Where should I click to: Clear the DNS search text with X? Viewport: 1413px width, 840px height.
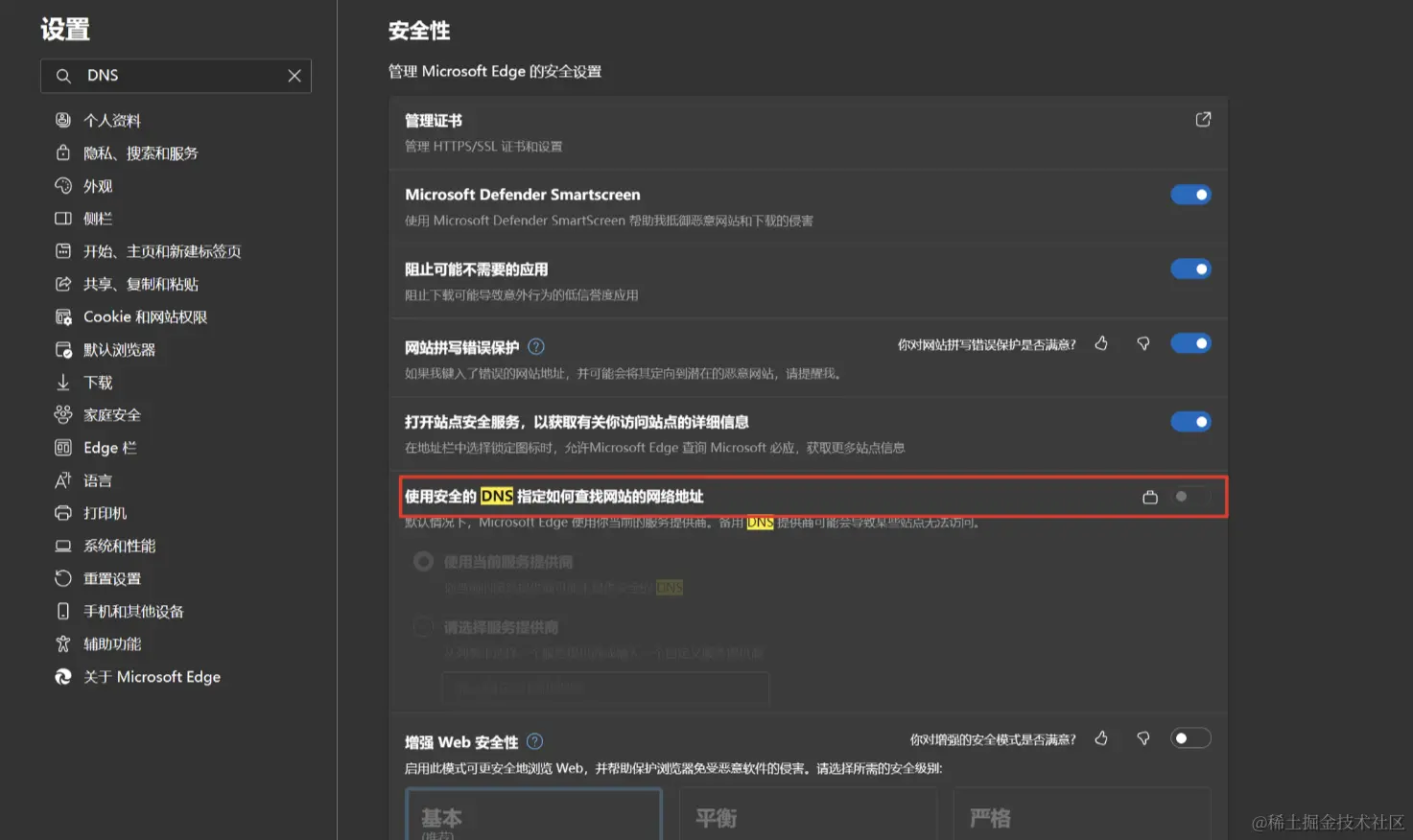tap(294, 76)
